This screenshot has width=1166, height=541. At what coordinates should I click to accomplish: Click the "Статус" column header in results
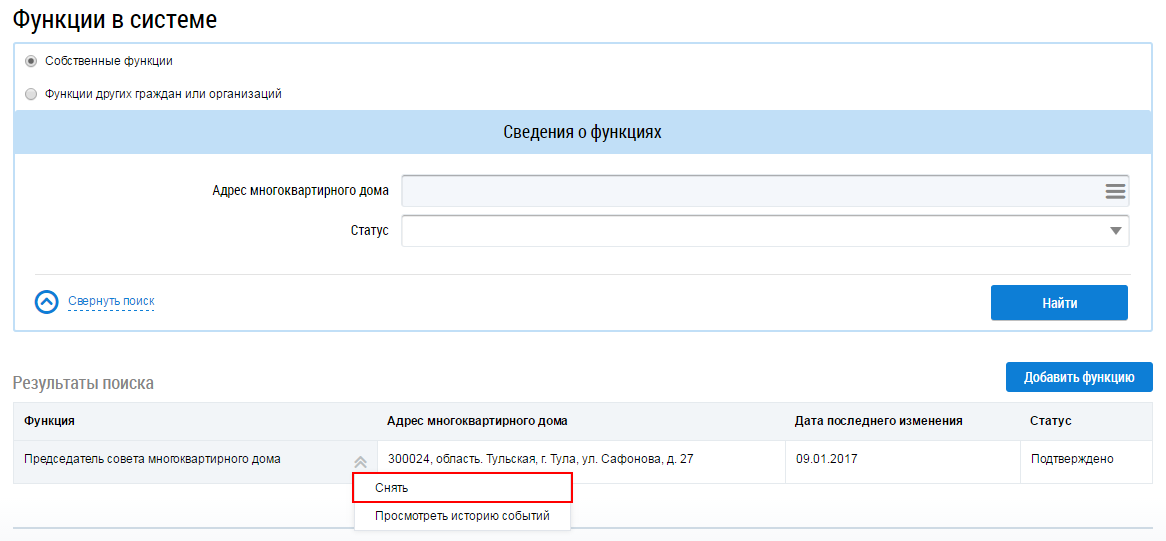click(x=1050, y=421)
